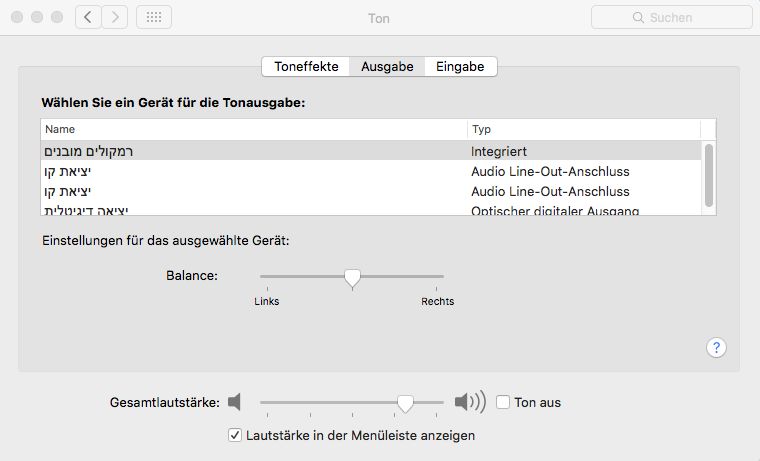
Task: Select the Optischer digitaler Ausgang device
Action: [x=370, y=210]
